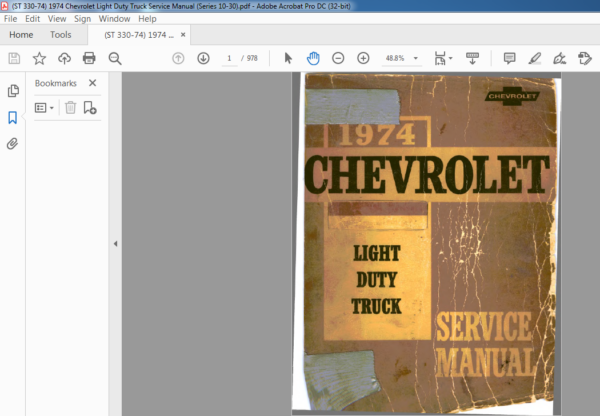This screenshot has width=600, height=416.
Task: Go to next page arrow icon
Action: tap(203, 58)
